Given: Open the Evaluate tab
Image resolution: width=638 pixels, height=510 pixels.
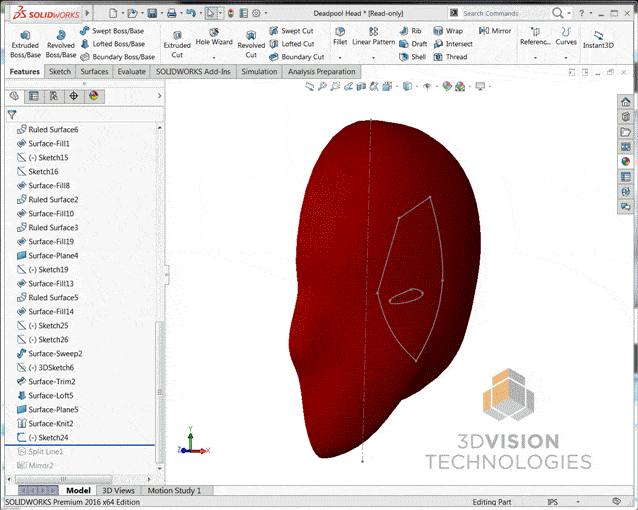Looking at the screenshot, I should click(131, 72).
